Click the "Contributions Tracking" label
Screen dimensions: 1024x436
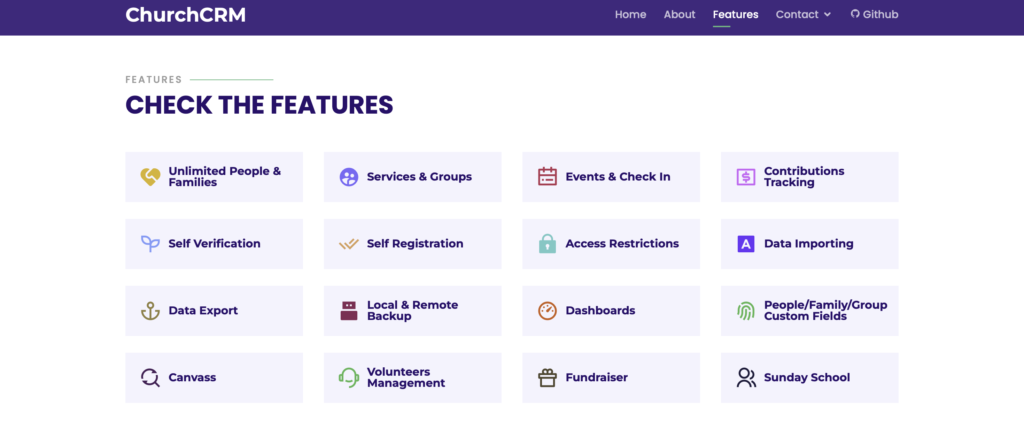pyautogui.click(x=804, y=177)
